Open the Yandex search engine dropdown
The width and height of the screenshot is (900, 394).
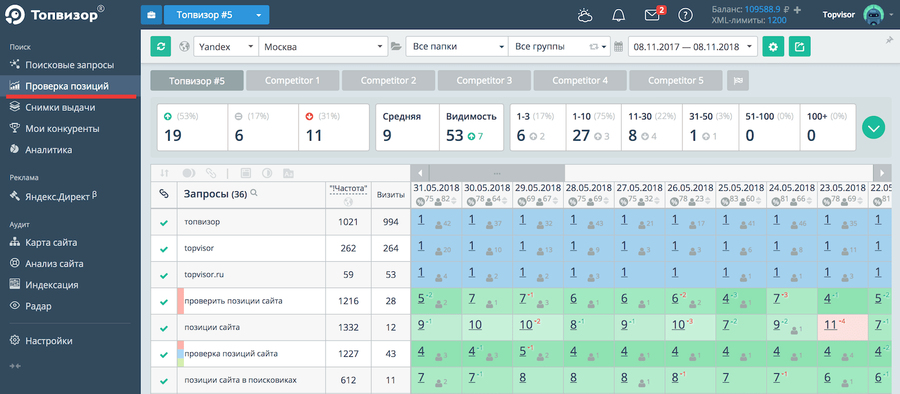[x=226, y=47]
